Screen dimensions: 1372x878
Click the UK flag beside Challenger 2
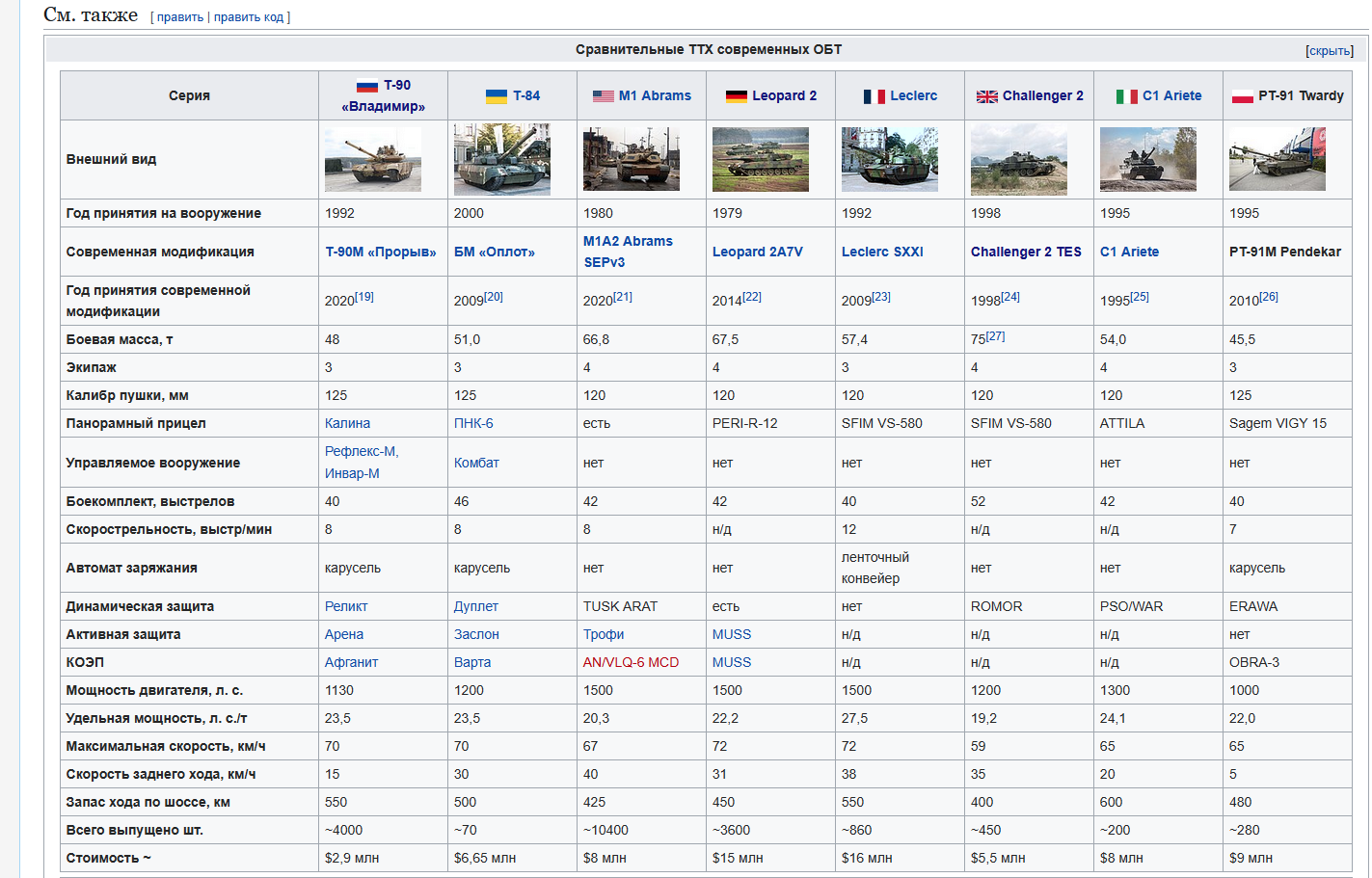click(986, 96)
